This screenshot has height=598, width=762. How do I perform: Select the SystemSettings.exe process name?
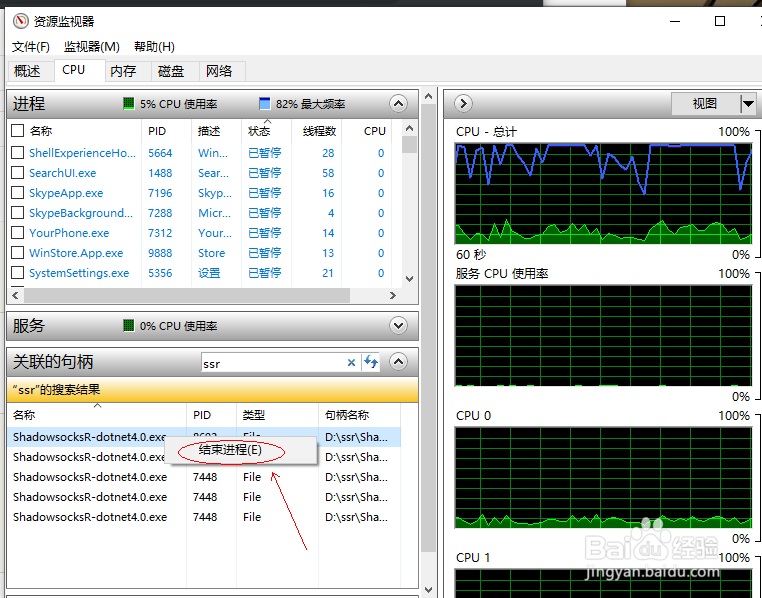click(x=79, y=273)
